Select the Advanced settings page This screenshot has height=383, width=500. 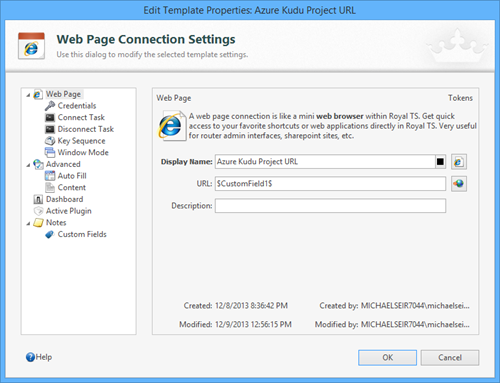pyautogui.click(x=63, y=164)
